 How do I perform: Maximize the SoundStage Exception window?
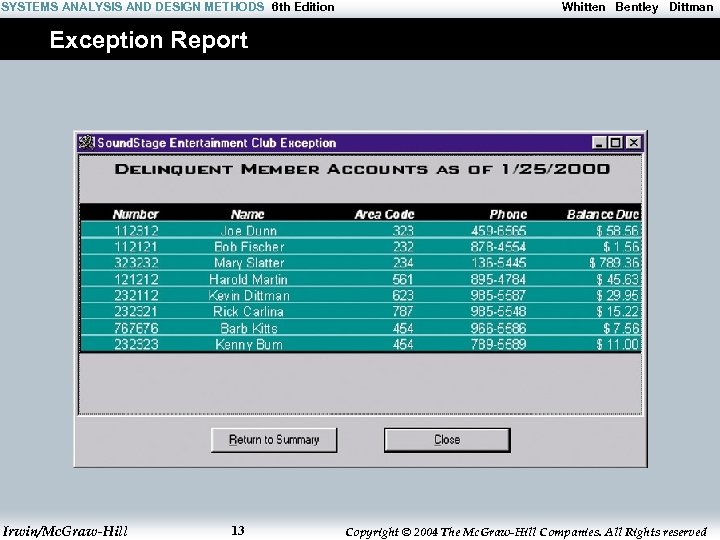pos(615,143)
